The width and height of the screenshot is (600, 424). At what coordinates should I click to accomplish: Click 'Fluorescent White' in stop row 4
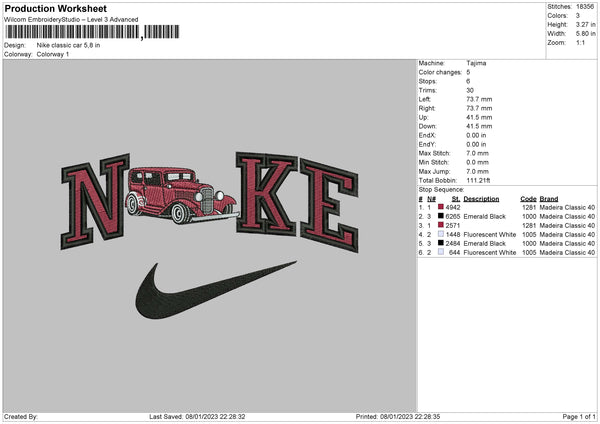click(489, 235)
